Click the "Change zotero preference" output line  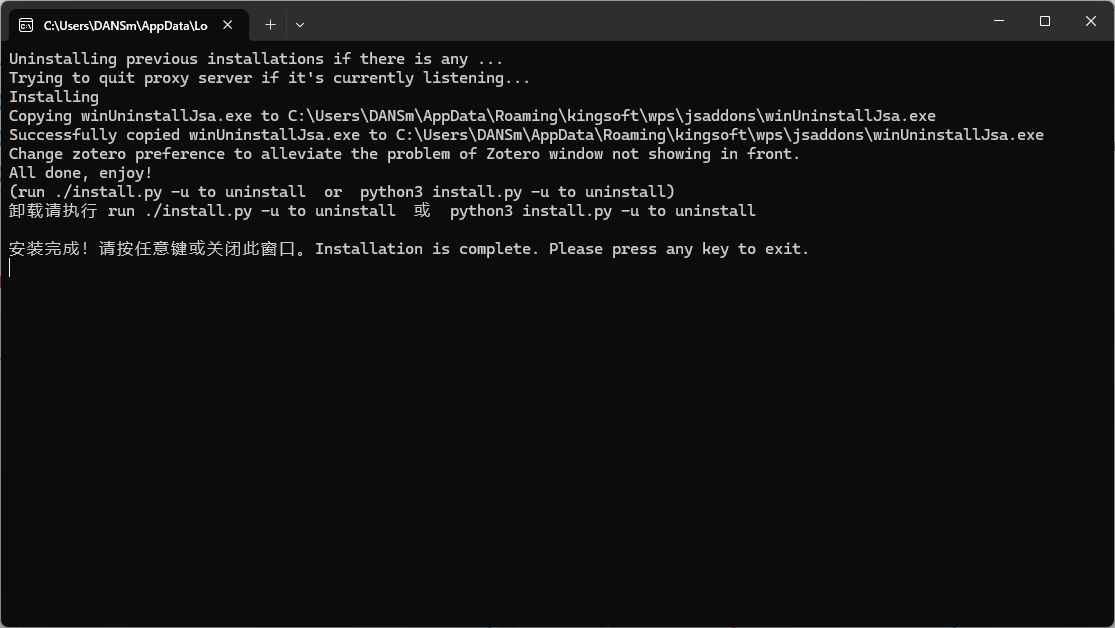coord(405,154)
